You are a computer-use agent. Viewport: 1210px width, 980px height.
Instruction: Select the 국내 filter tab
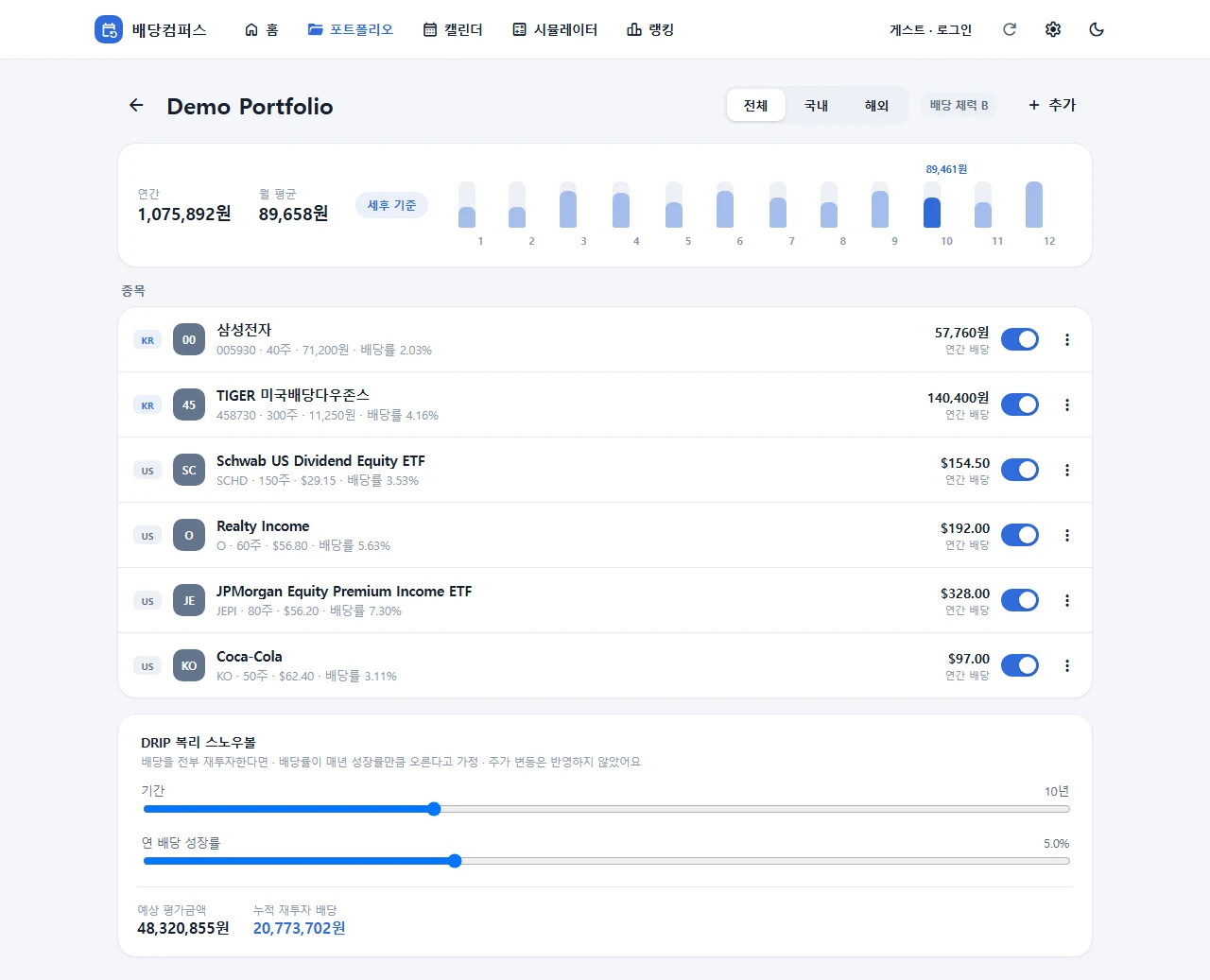point(817,105)
